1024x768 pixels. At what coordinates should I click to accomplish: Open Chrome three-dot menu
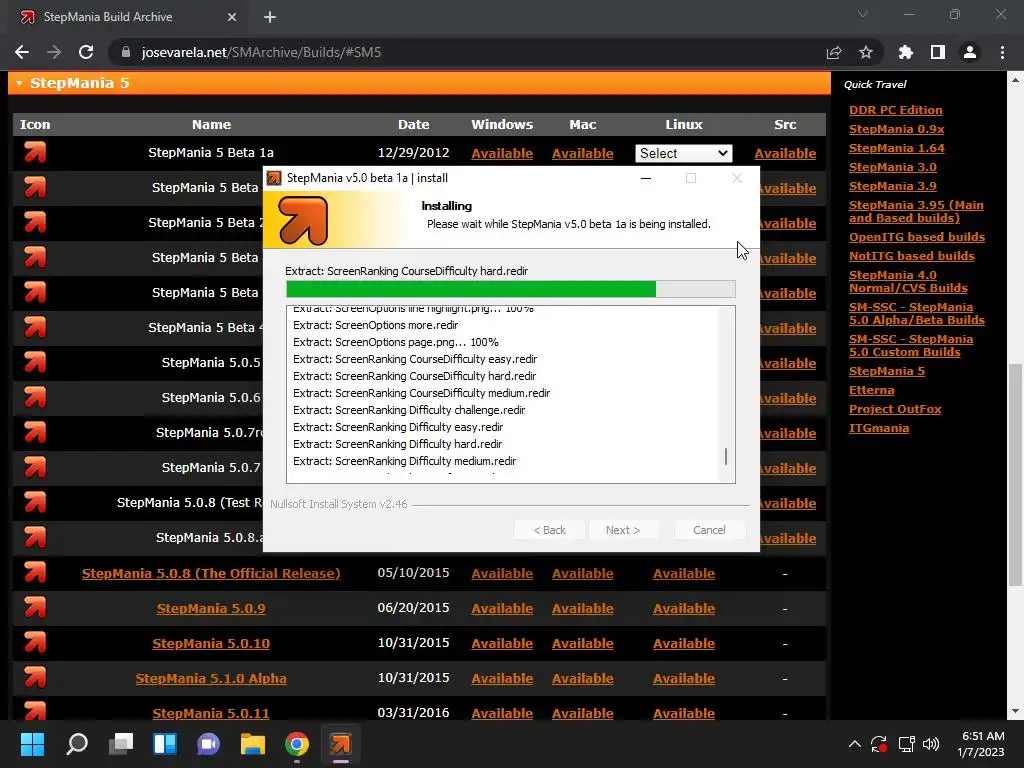pos(1002,52)
